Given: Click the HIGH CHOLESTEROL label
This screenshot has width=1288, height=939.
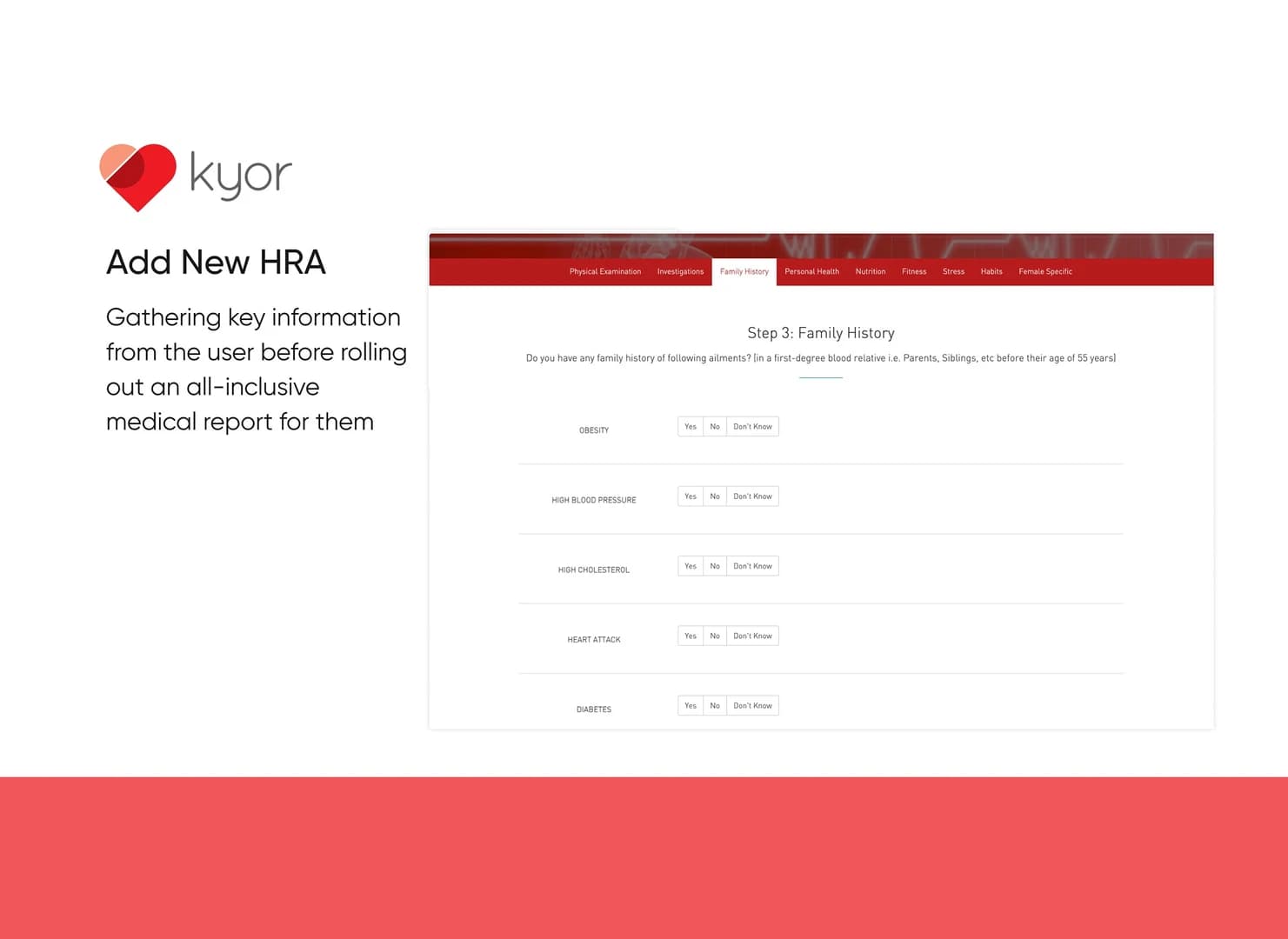Looking at the screenshot, I should click(x=594, y=570).
